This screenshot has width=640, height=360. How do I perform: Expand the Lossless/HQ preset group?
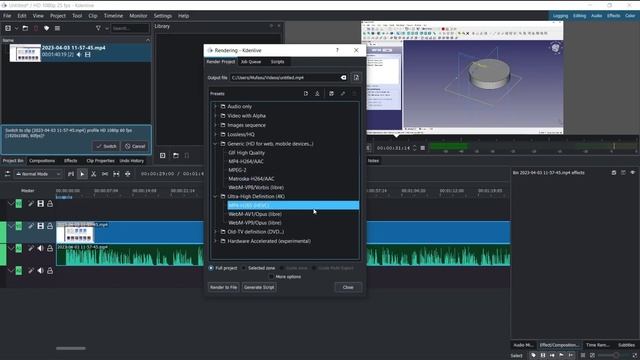[216, 134]
